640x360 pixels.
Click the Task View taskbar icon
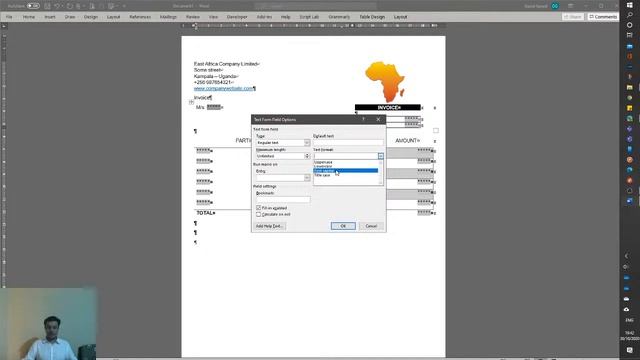click(629, 35)
